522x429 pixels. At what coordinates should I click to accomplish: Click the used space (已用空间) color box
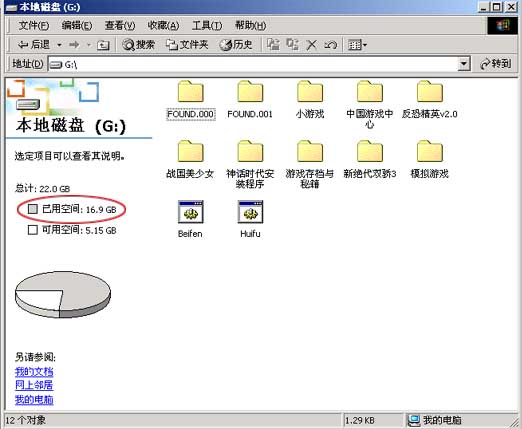[x=33, y=209]
